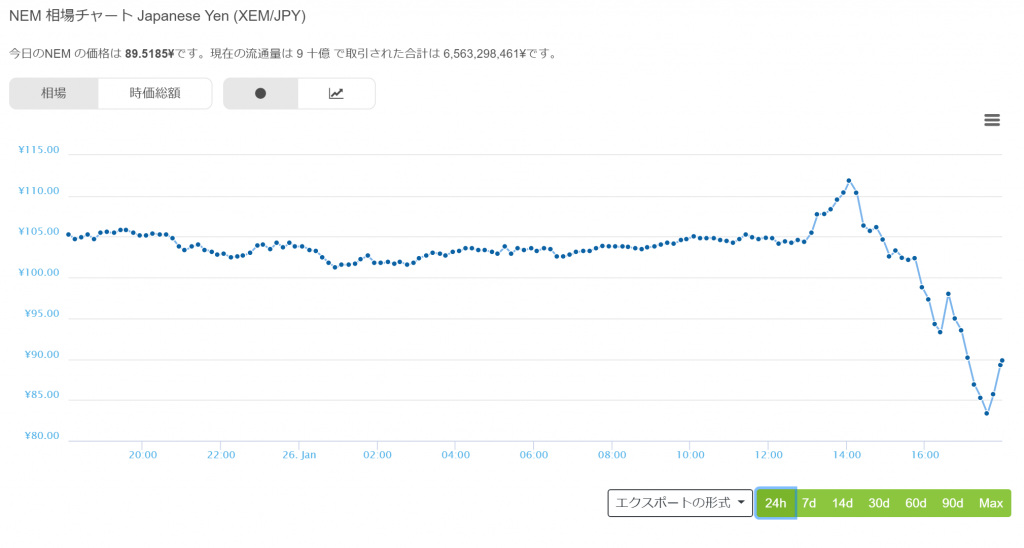Click the 26. Jan date axis label

pos(299,455)
